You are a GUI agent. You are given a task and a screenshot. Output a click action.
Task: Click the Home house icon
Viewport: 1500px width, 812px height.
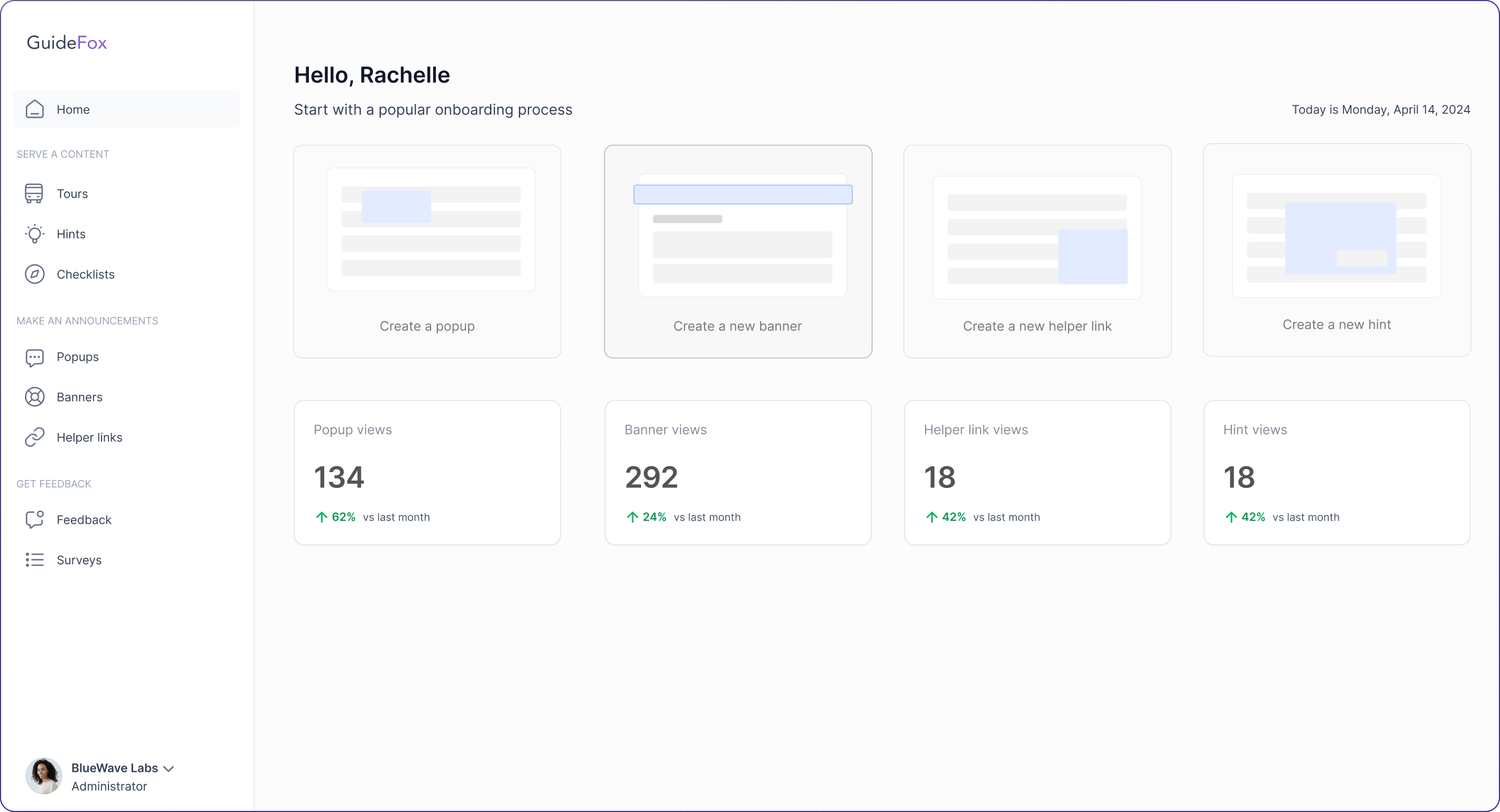pos(35,109)
